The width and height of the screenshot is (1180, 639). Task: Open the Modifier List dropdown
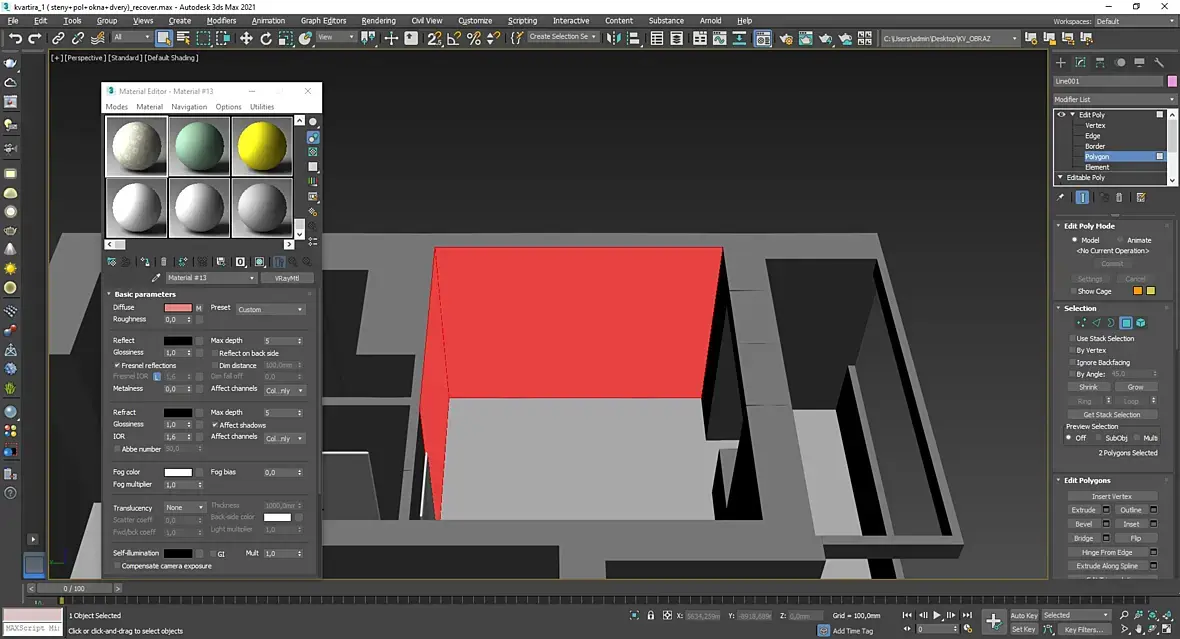pyautogui.click(x=1114, y=99)
